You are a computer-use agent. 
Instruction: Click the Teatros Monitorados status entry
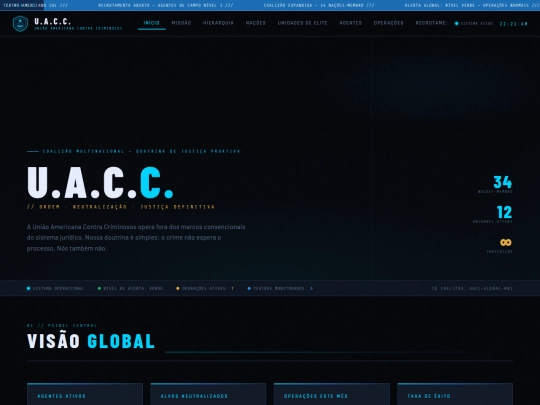280,288
